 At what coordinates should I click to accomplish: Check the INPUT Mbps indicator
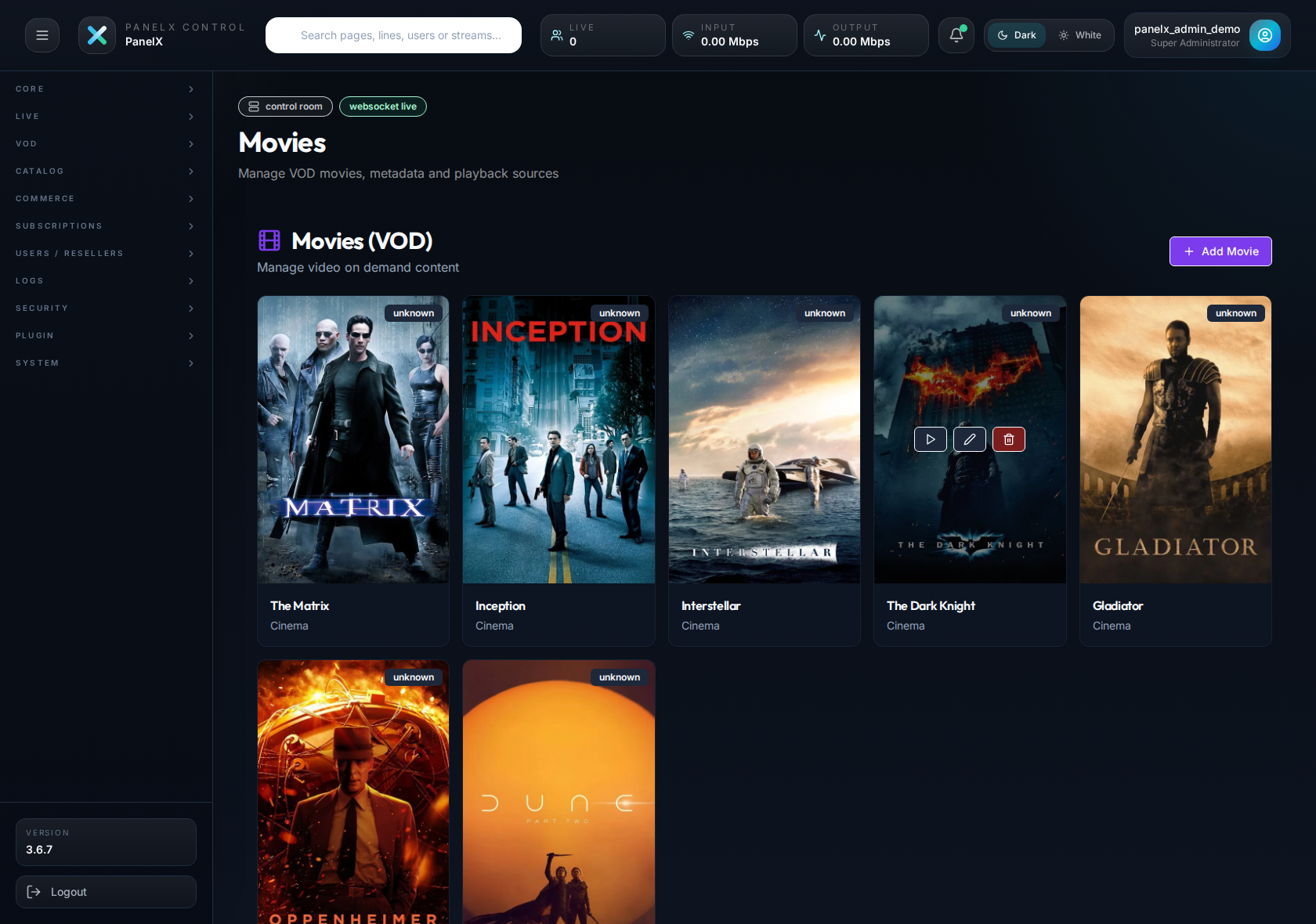pos(734,35)
